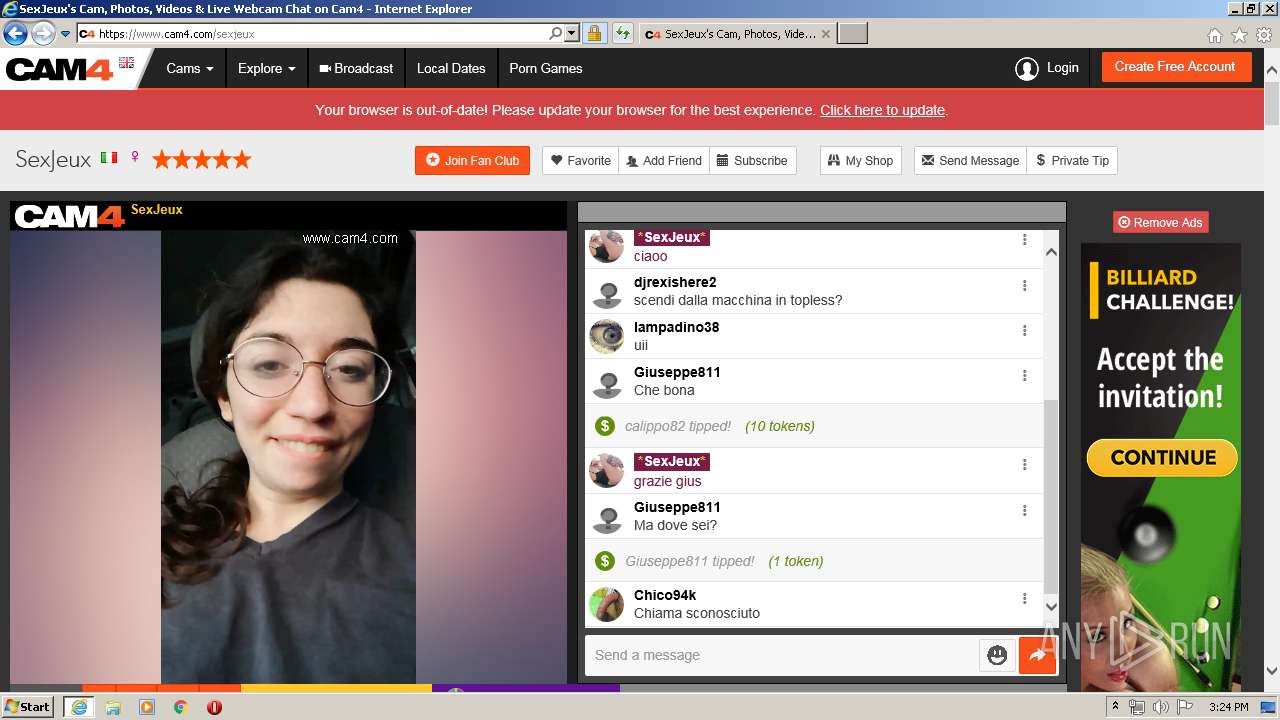Open options for Giuseppe811 'Che bona' message
The image size is (1280, 720).
click(1024, 375)
